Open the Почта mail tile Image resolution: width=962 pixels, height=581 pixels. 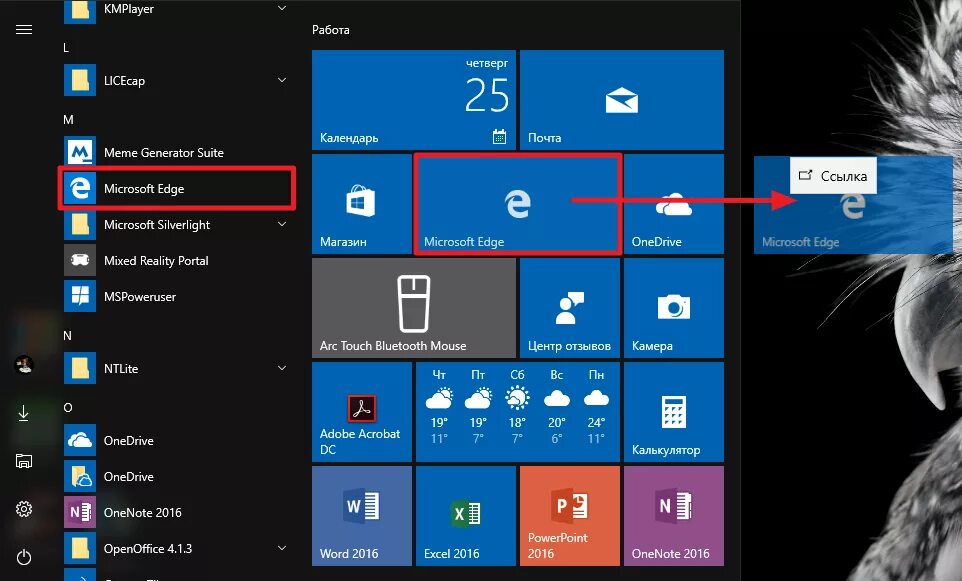621,100
